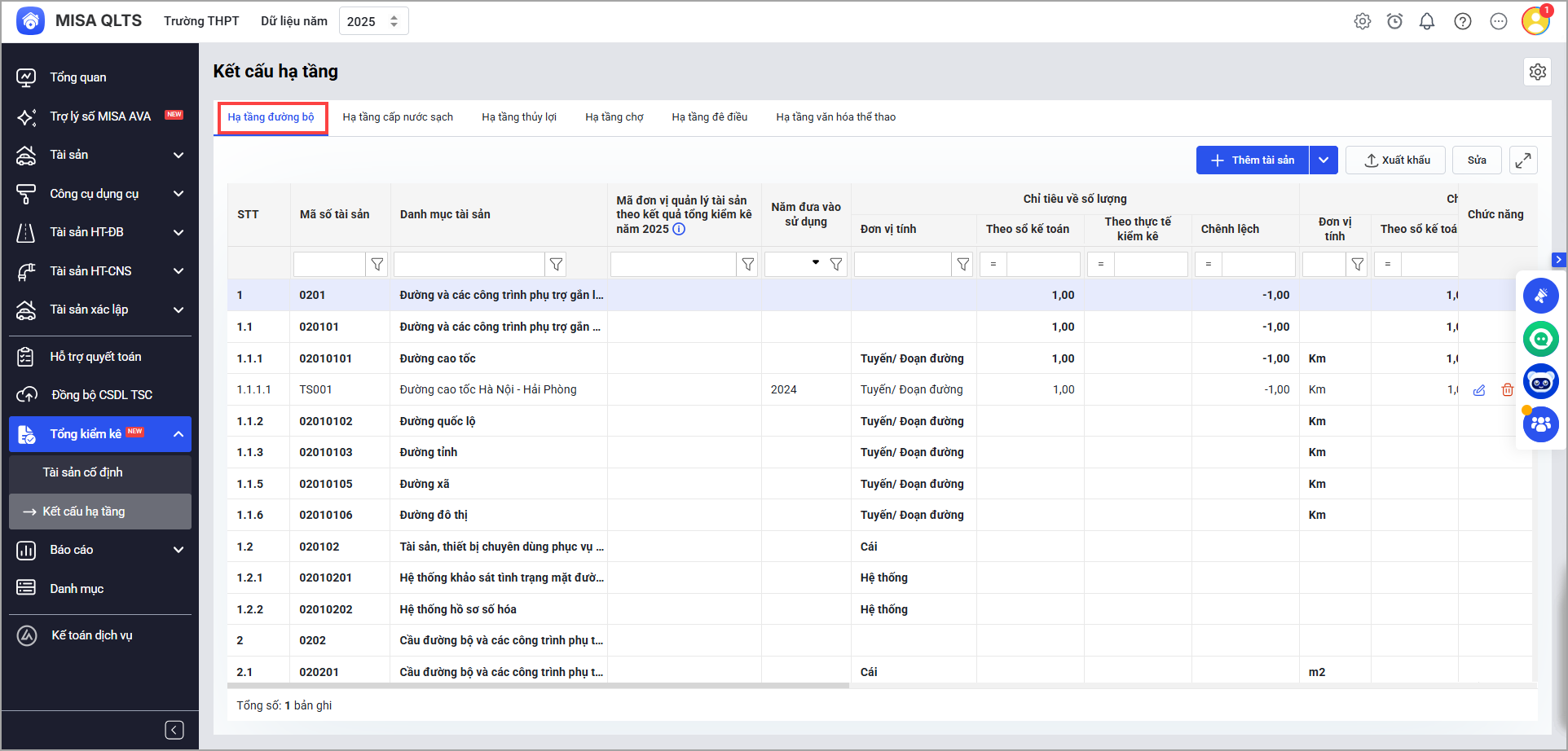Open page settings gear below header

[x=1537, y=72]
